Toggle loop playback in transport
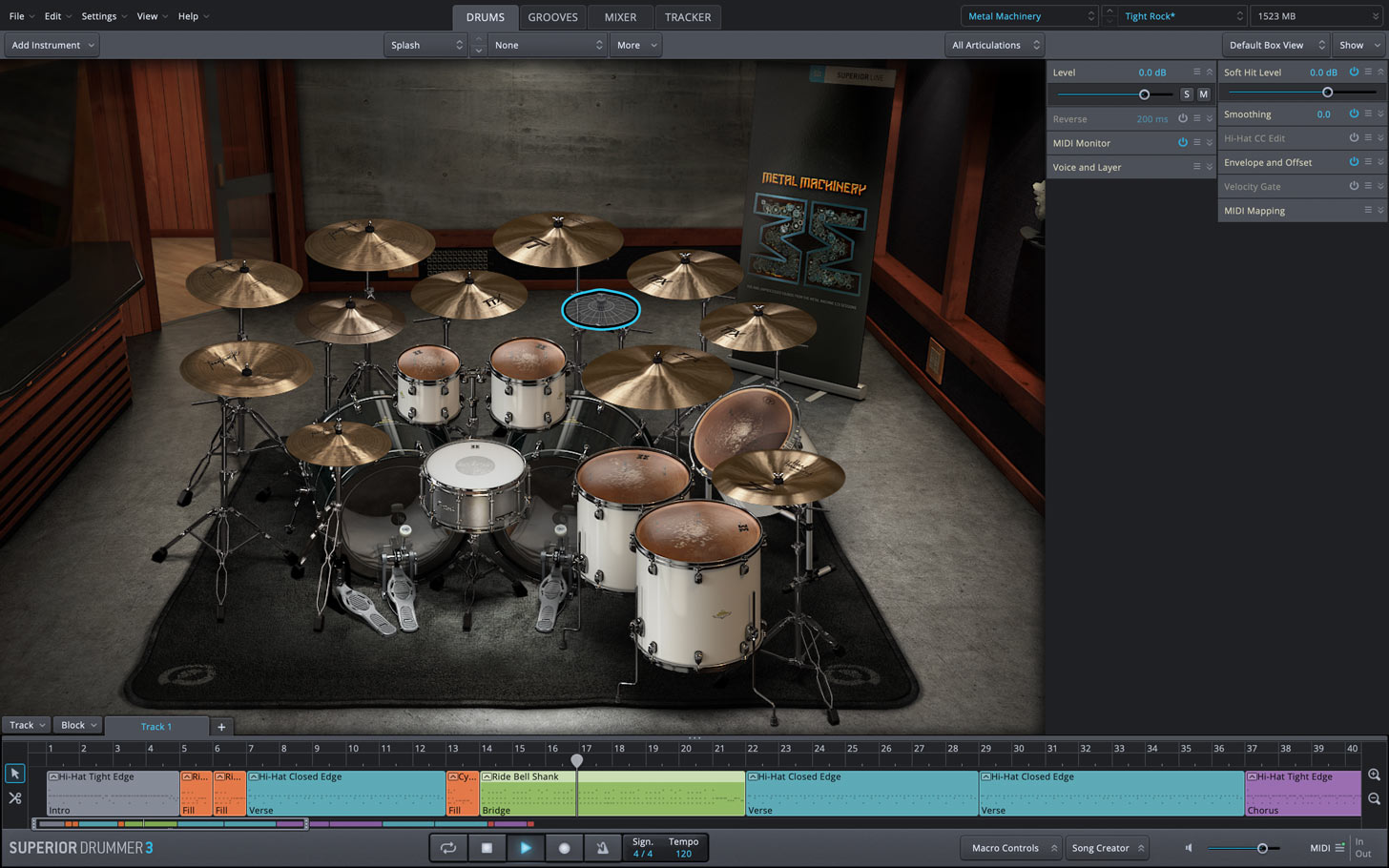Image resolution: width=1389 pixels, height=868 pixels. [x=448, y=847]
